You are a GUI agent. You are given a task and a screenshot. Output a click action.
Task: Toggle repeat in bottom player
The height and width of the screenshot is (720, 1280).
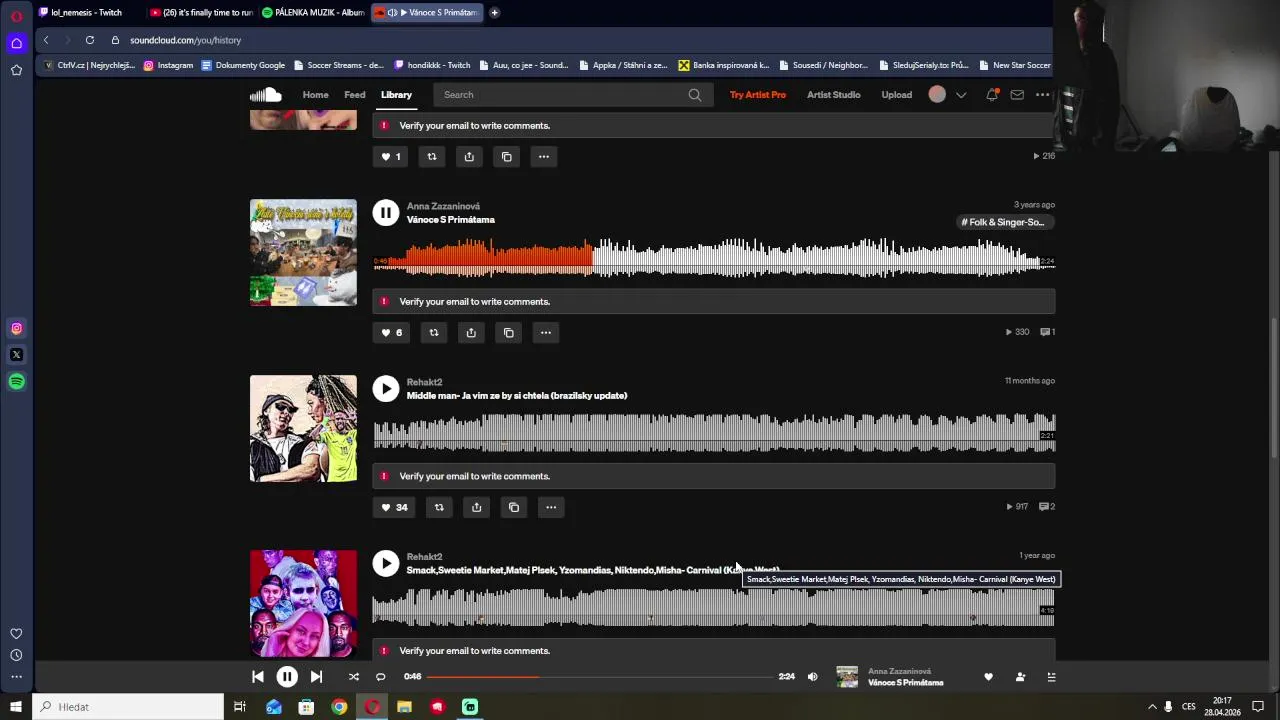coord(380,677)
